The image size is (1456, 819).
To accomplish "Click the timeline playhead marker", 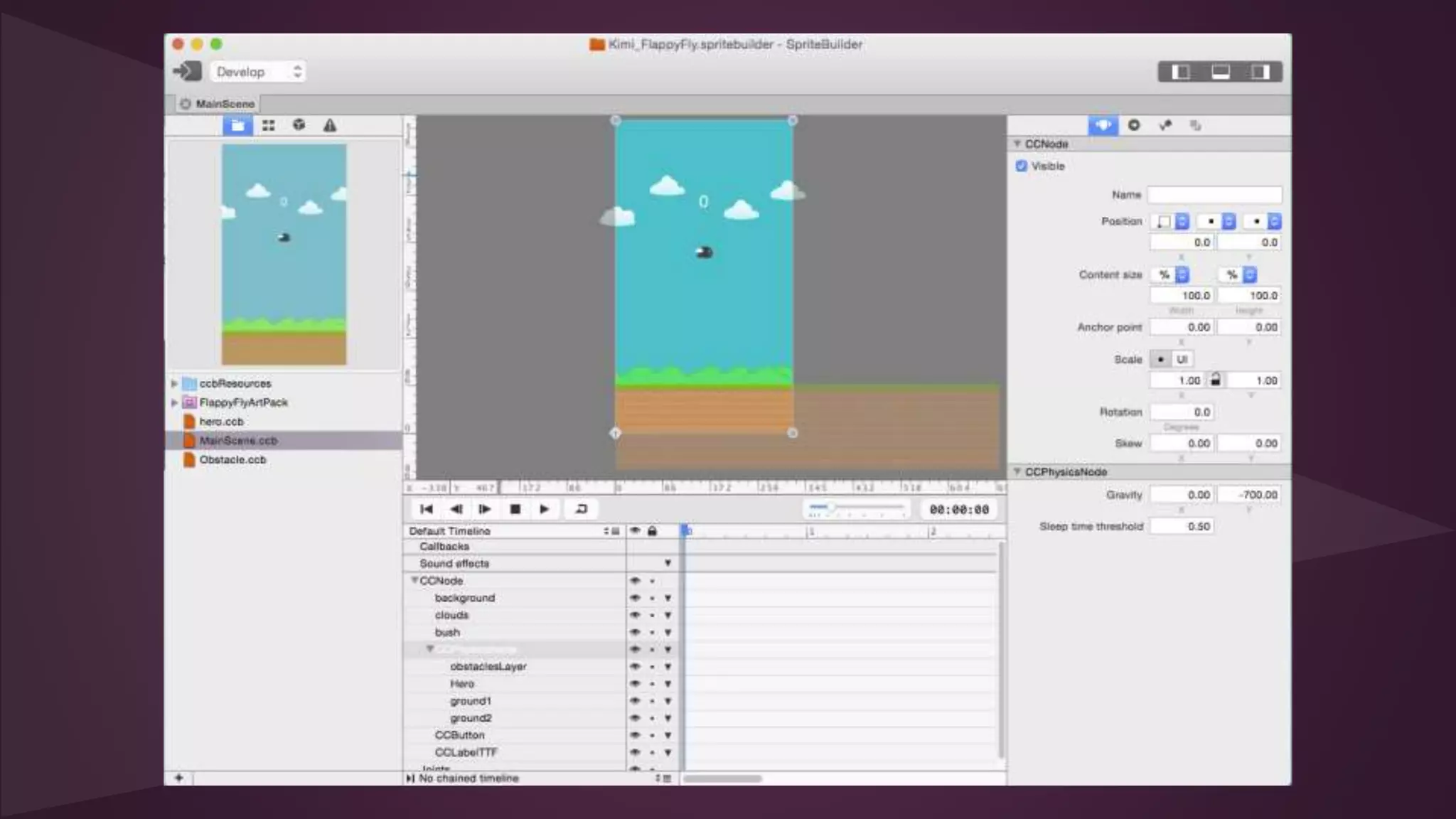I will click(x=685, y=530).
